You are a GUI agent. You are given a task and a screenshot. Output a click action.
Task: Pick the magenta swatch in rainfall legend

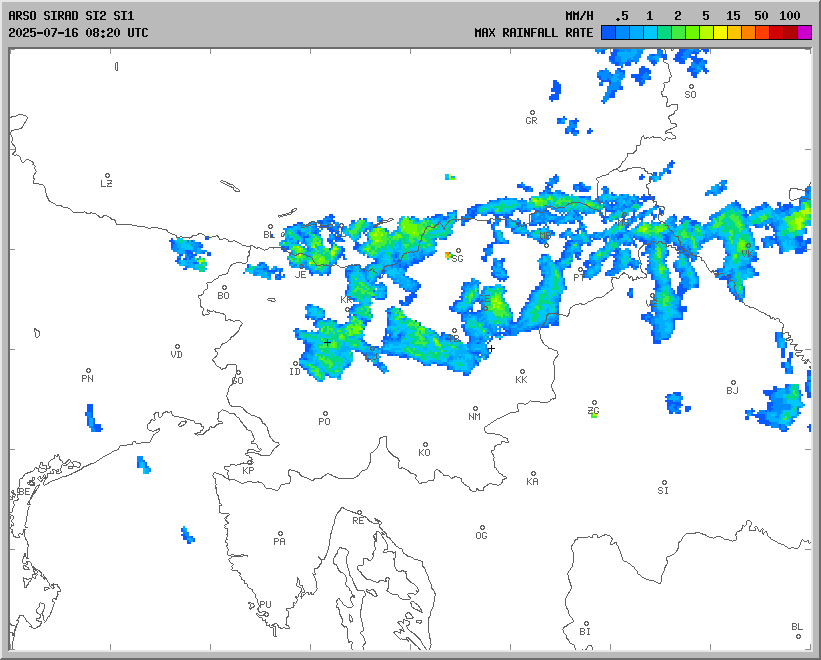805,33
